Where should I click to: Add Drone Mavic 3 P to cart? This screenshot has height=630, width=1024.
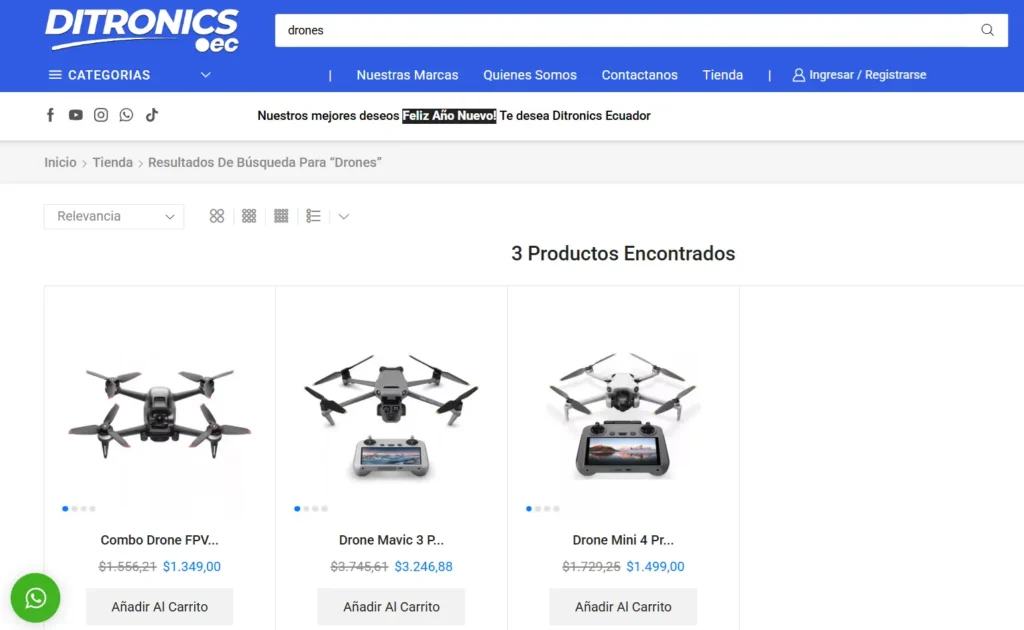(x=391, y=606)
